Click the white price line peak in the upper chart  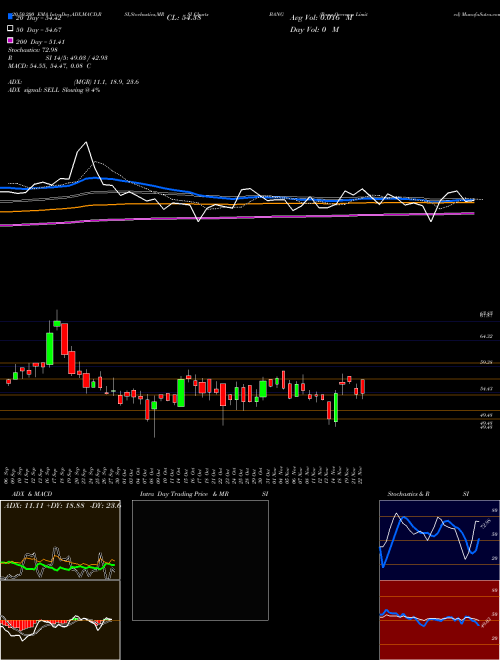[x=86, y=143]
